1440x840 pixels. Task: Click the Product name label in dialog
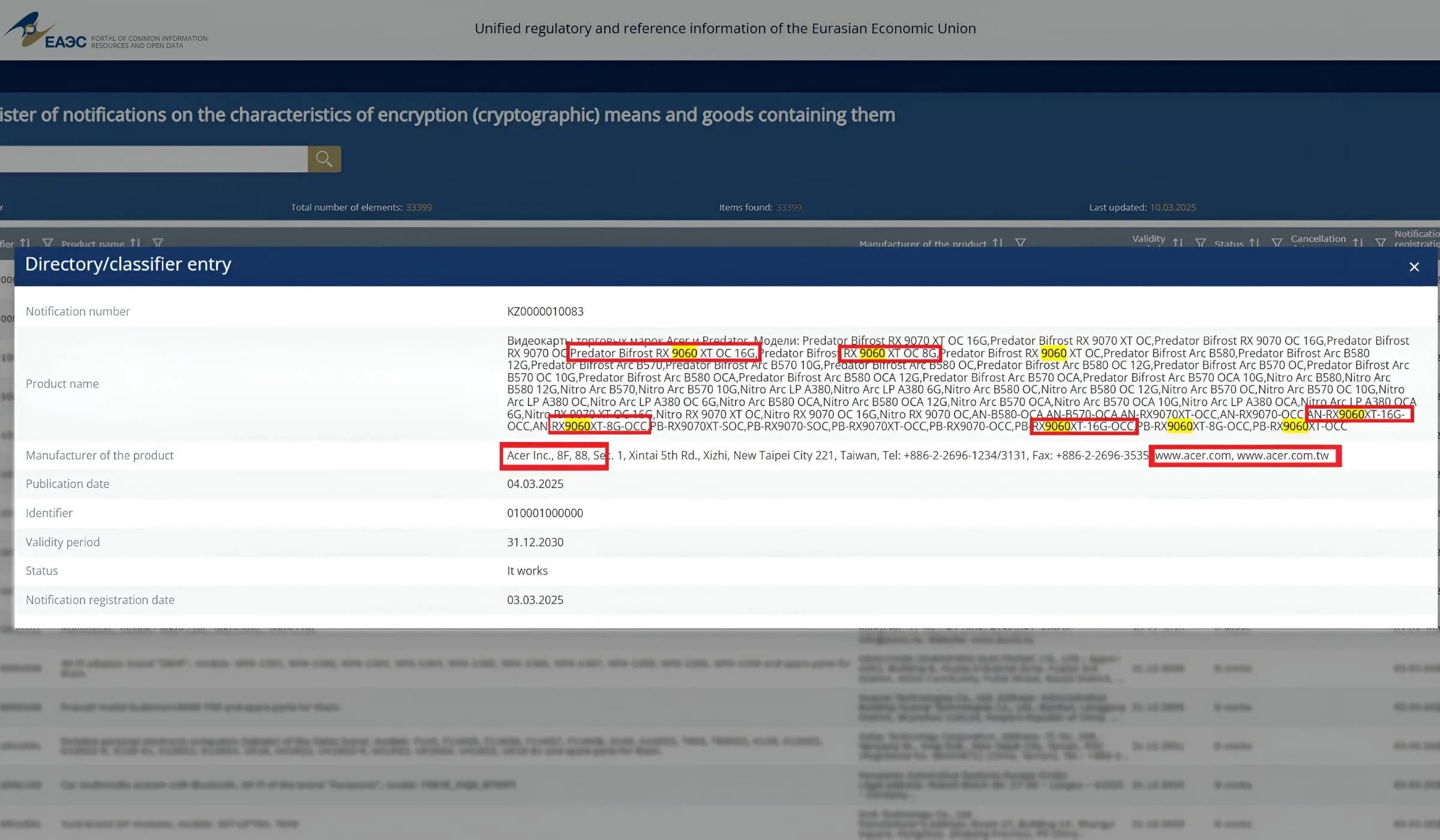pos(62,384)
